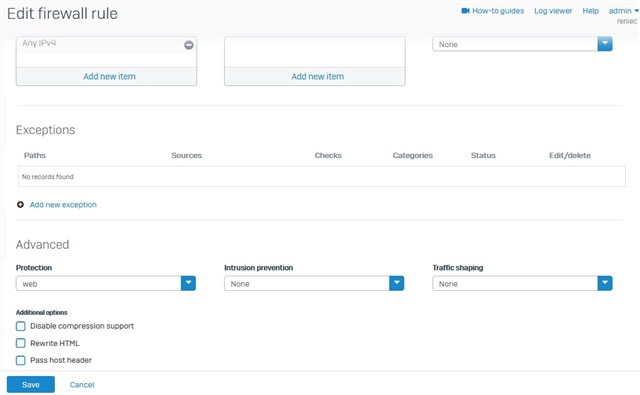This screenshot has width=640, height=395.
Task: Open How-to guides link
Action: click(x=498, y=11)
